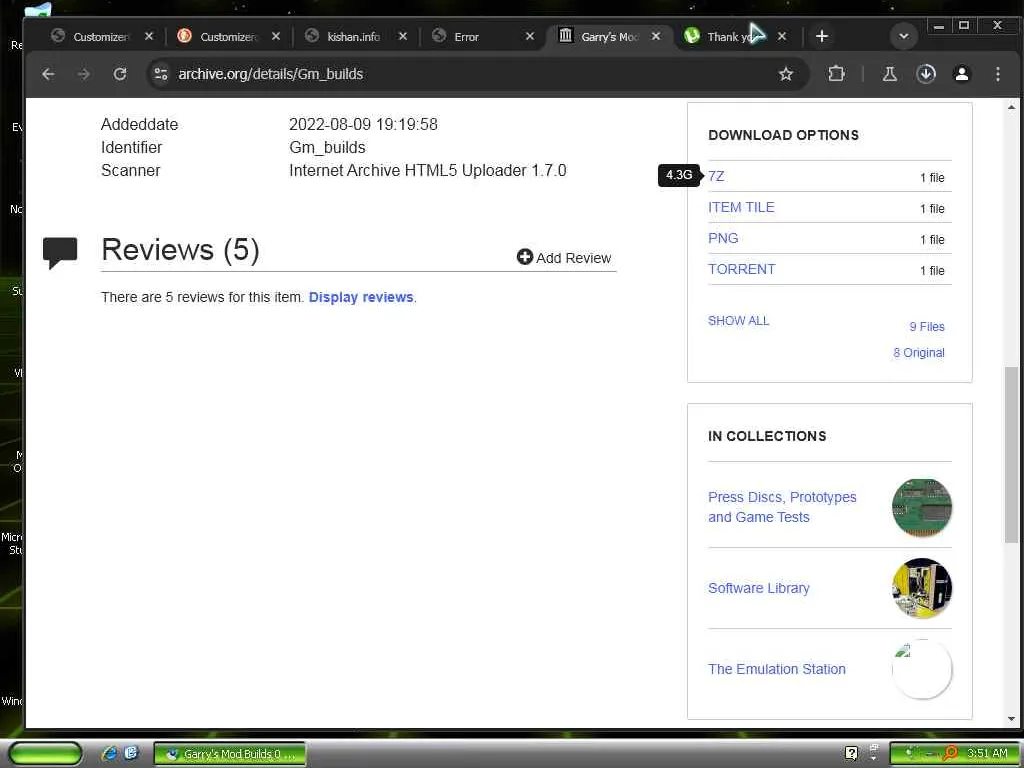Open the Extensions puzzle icon
This screenshot has height=768, width=1024.
[836, 74]
